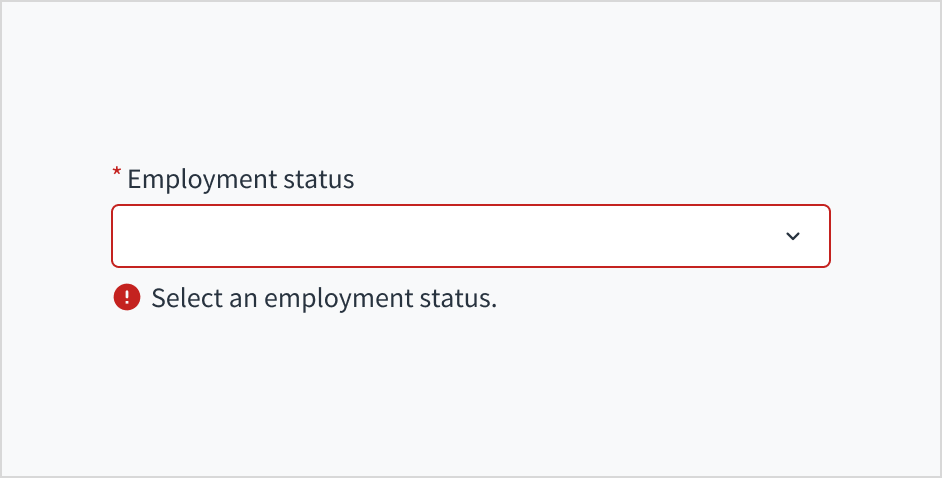Viewport: 942px width, 478px height.
Task: Show the employment status options list
Action: (x=470, y=236)
